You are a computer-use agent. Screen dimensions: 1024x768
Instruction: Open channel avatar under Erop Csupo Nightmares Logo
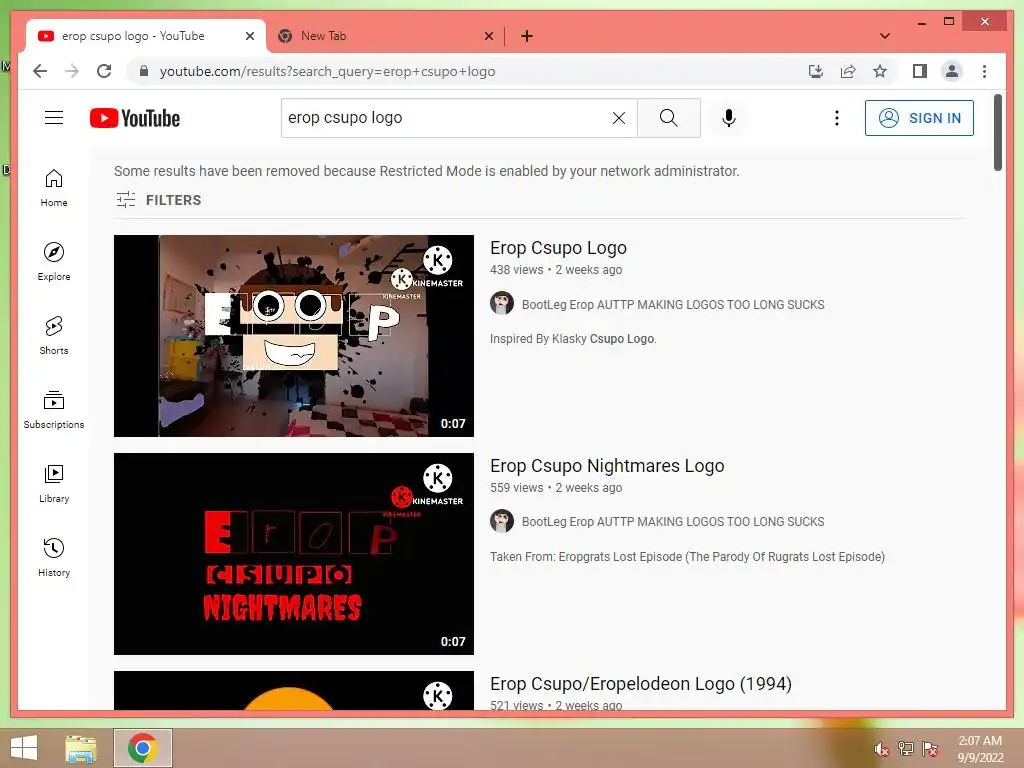click(x=502, y=520)
